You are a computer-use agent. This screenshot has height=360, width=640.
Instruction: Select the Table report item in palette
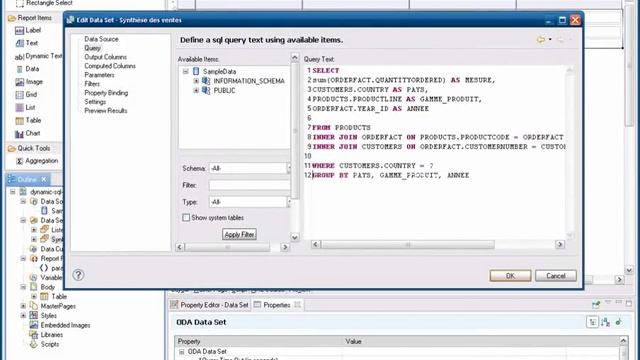point(28,120)
